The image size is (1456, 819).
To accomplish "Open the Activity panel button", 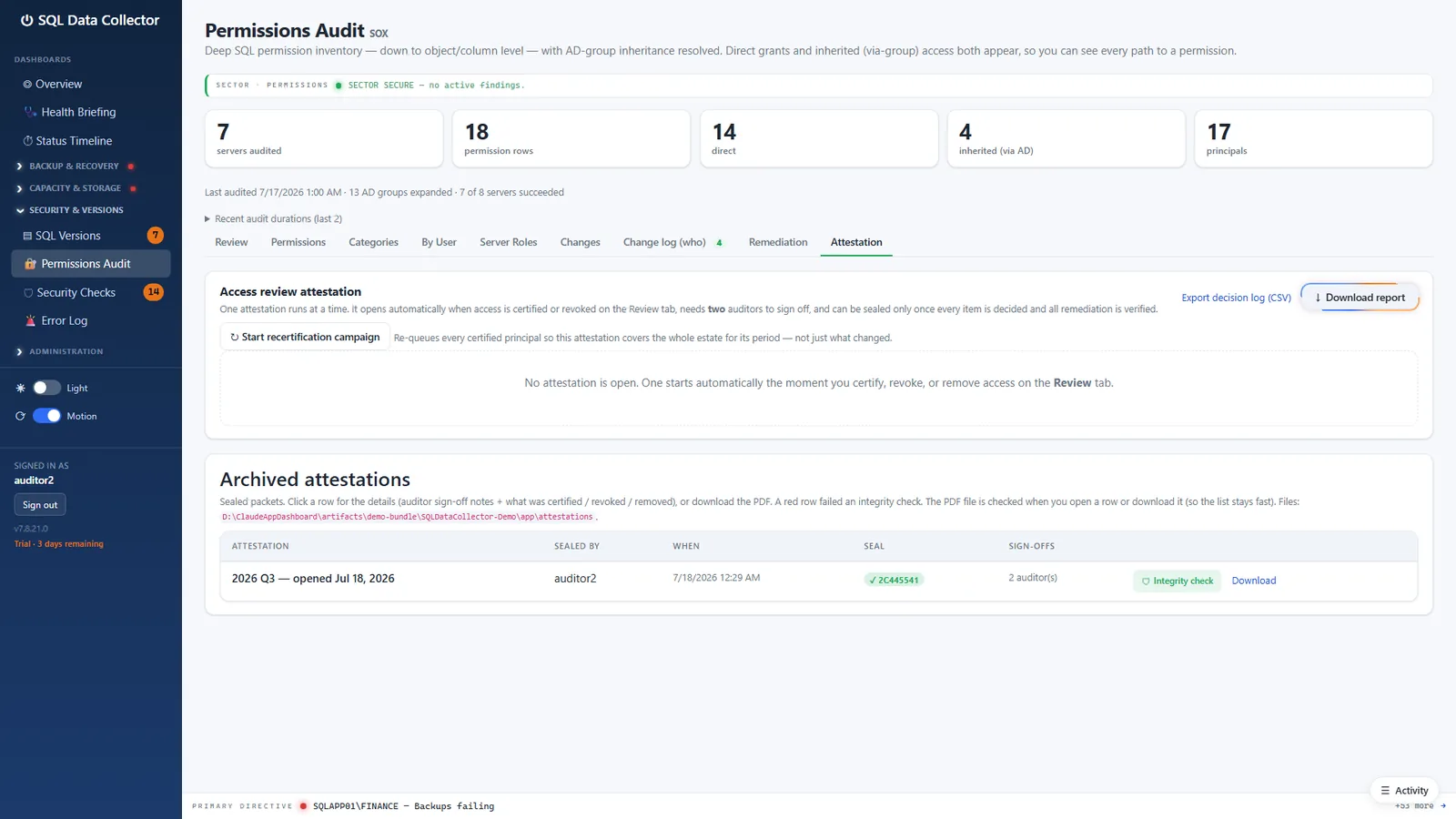I will click(x=1404, y=790).
